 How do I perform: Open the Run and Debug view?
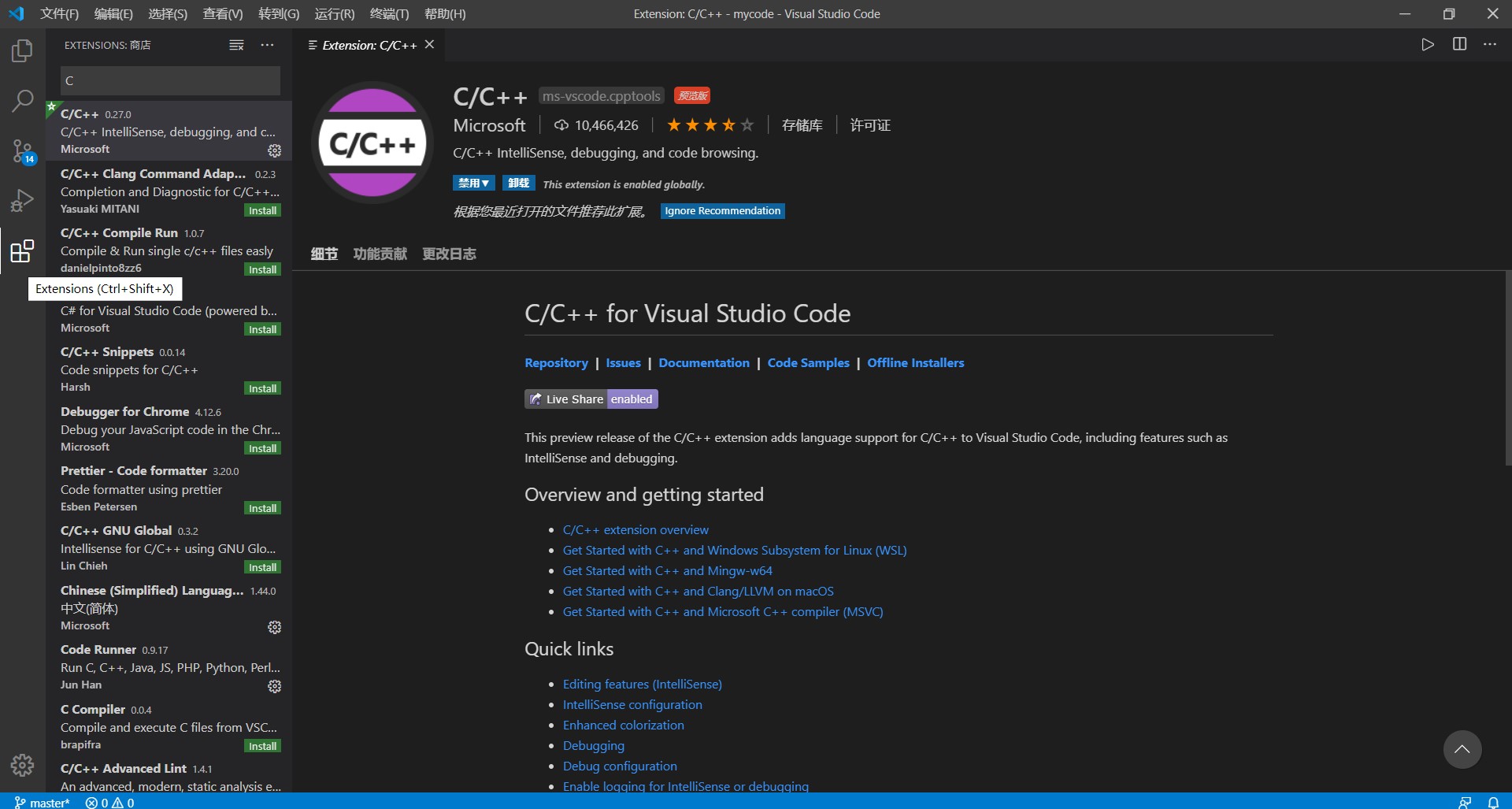22,201
